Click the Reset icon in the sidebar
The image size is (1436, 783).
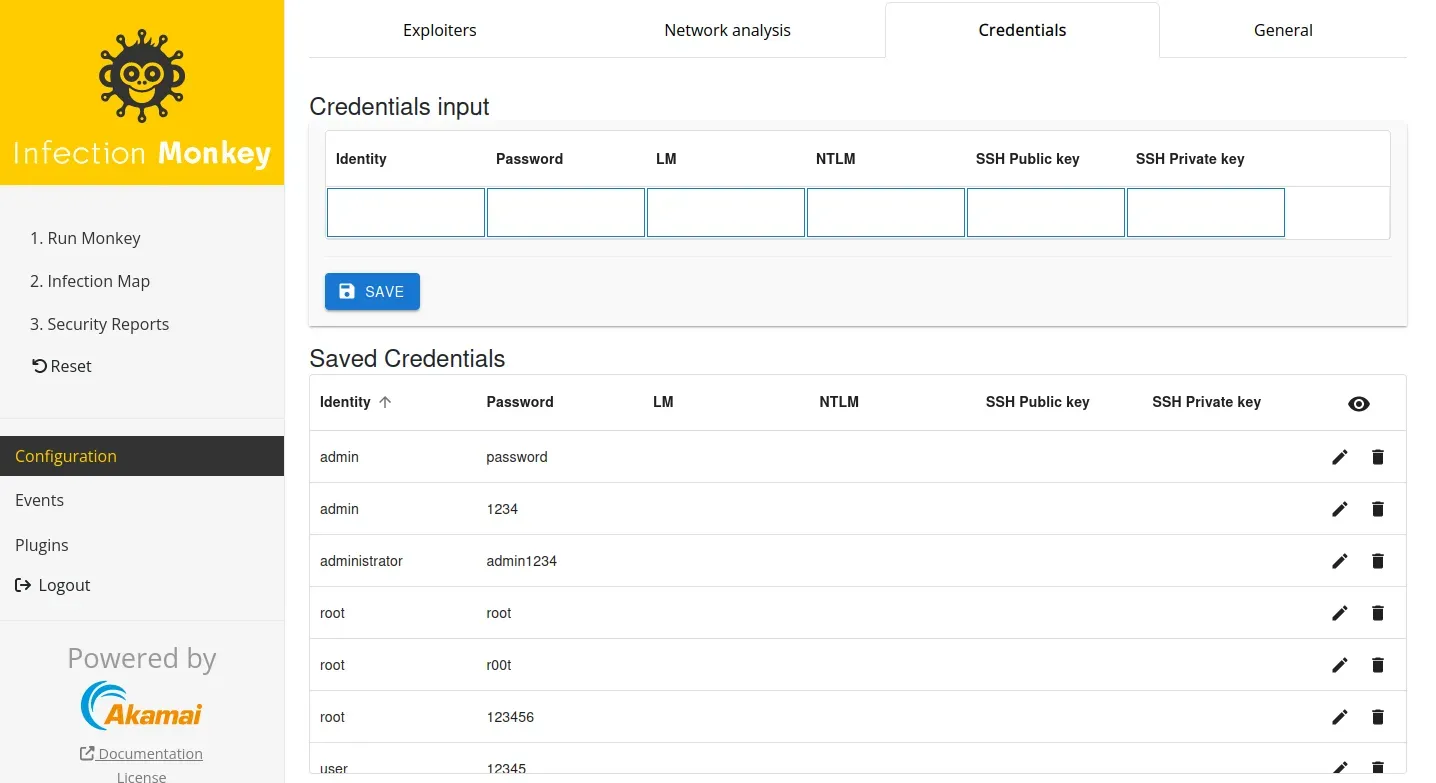click(38, 365)
